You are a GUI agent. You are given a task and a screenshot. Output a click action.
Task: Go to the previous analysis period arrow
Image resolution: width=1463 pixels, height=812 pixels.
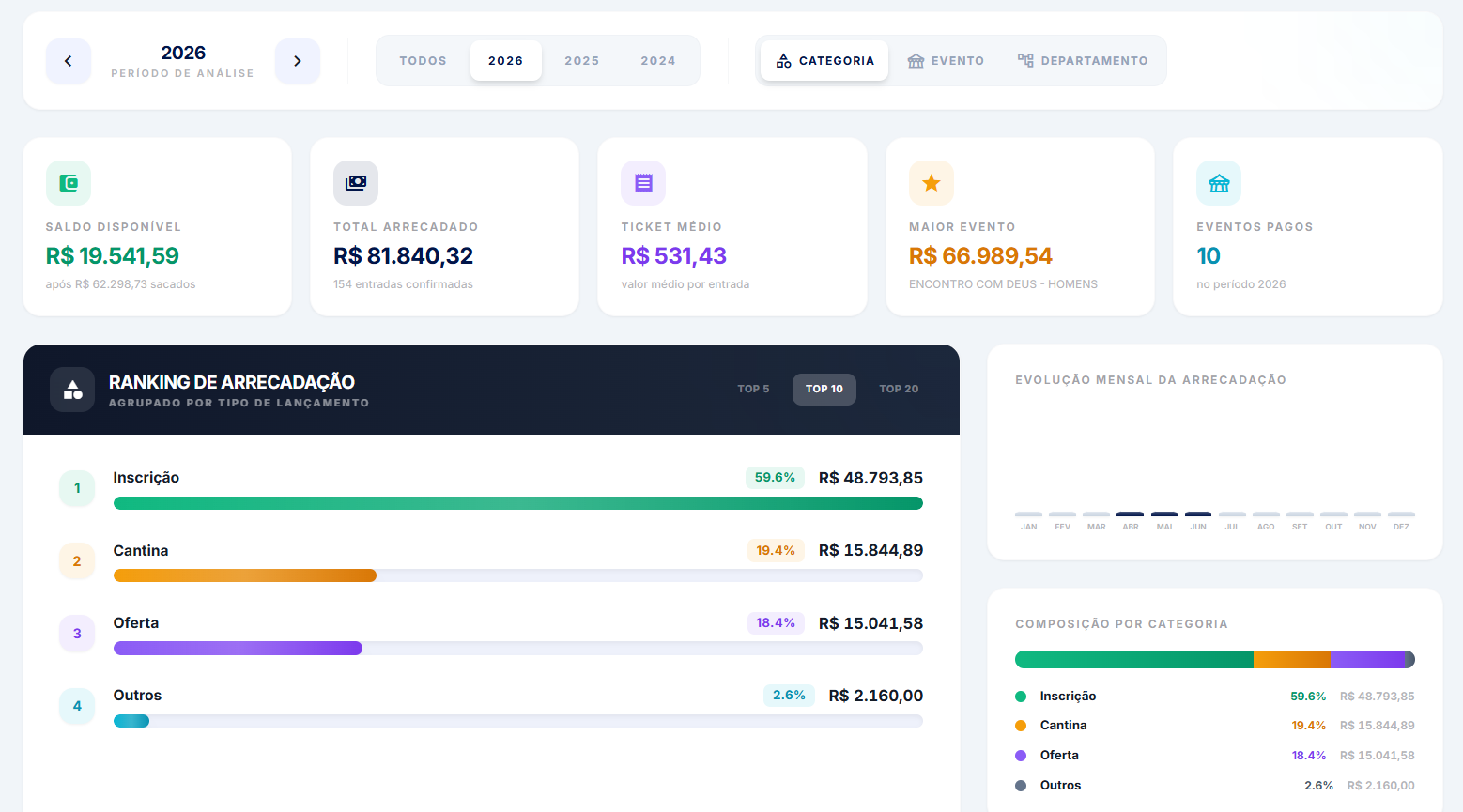click(69, 61)
